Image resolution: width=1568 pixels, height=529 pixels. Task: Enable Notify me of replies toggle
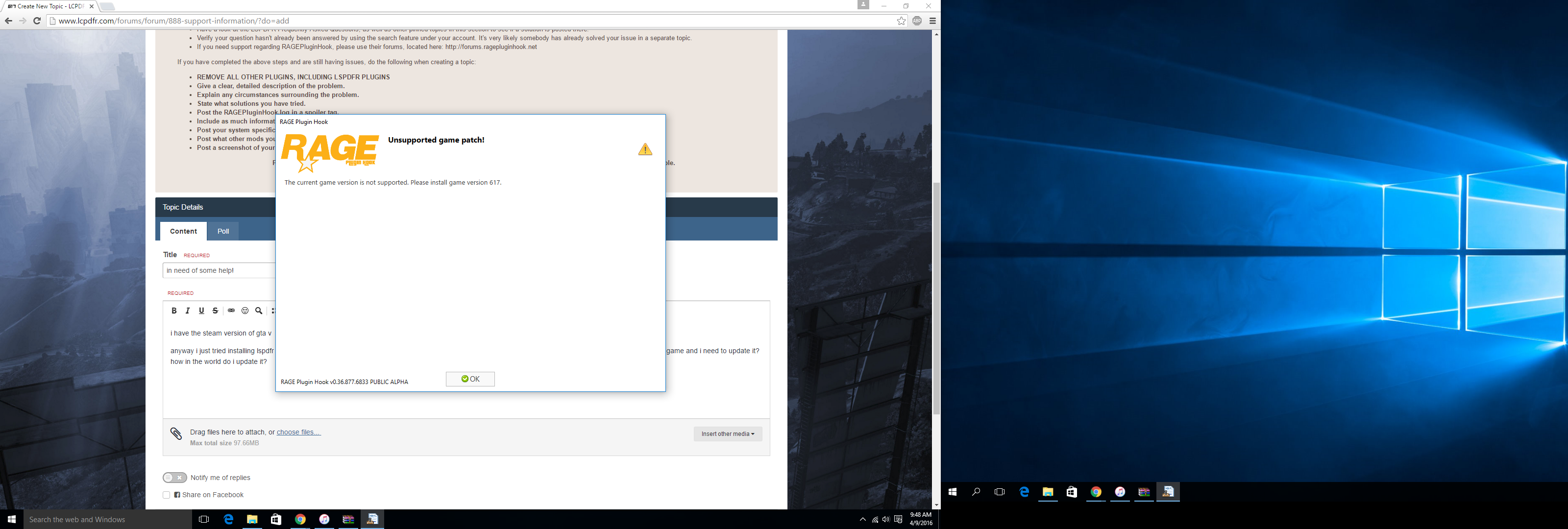tap(175, 478)
